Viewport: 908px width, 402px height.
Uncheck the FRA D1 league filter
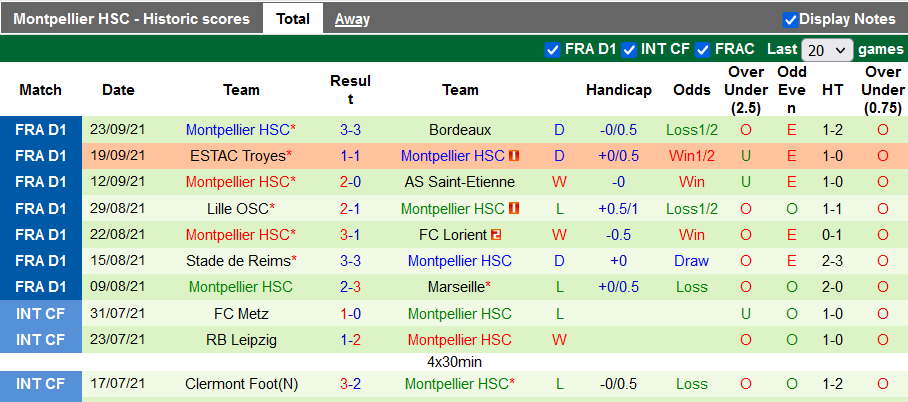click(553, 49)
